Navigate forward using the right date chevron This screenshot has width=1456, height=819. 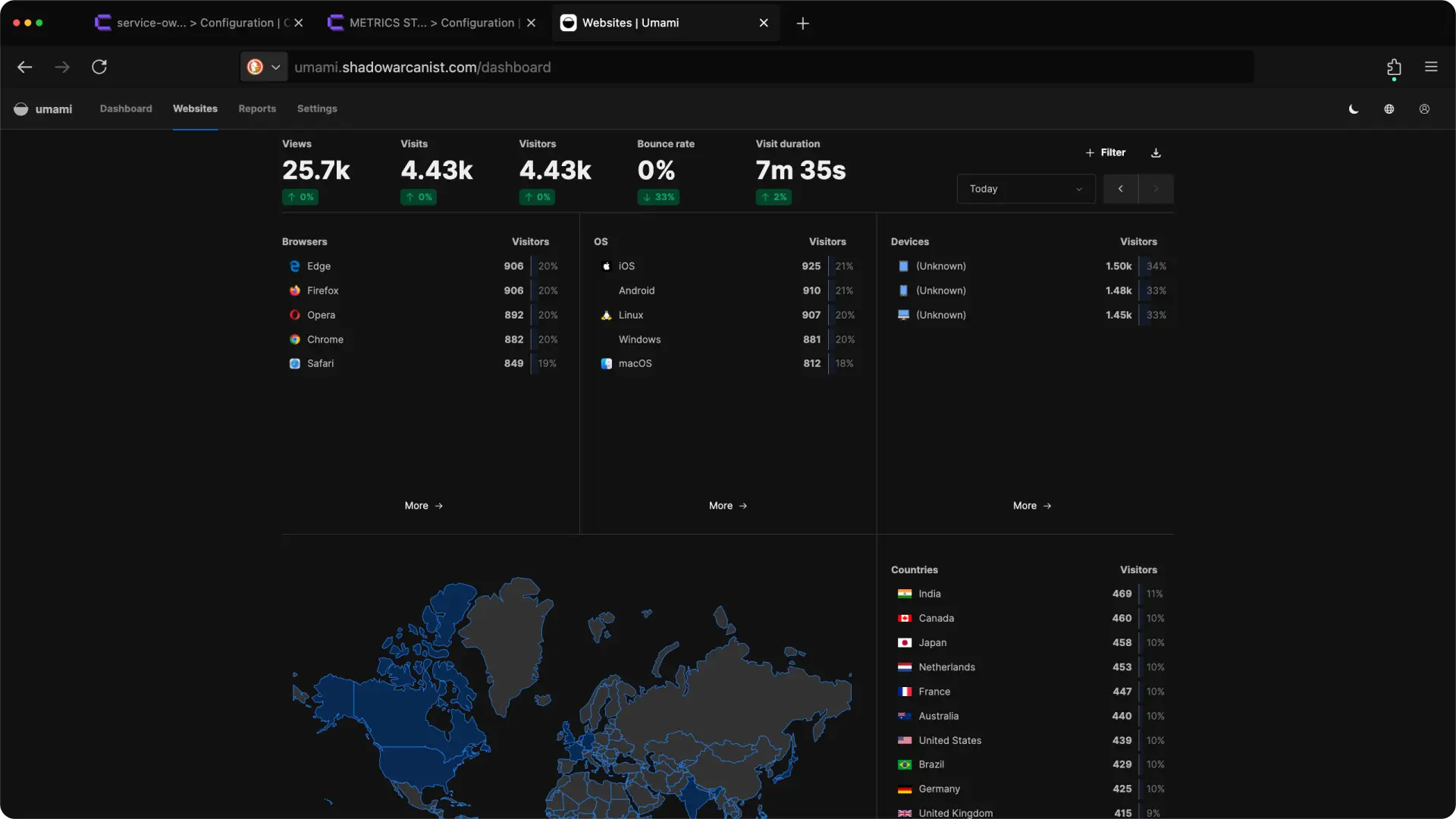coord(1156,189)
